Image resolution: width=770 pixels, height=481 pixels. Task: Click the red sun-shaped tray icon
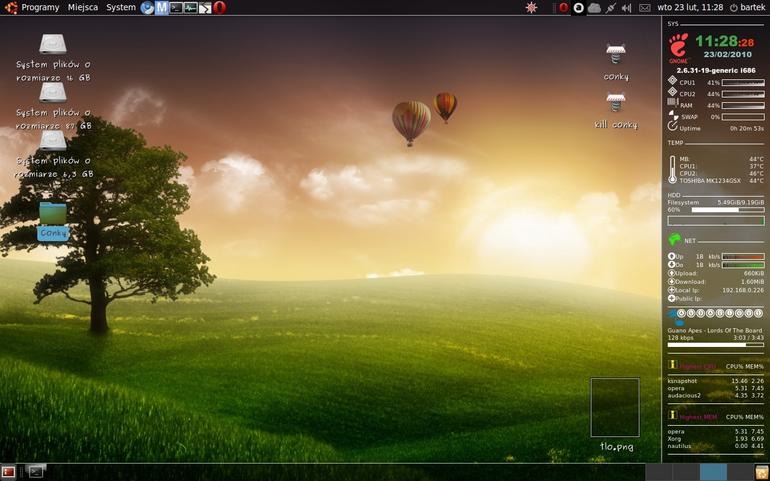coord(531,7)
